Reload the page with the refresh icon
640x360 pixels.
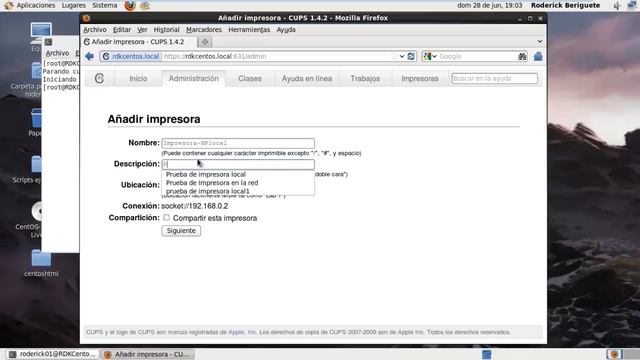411,56
